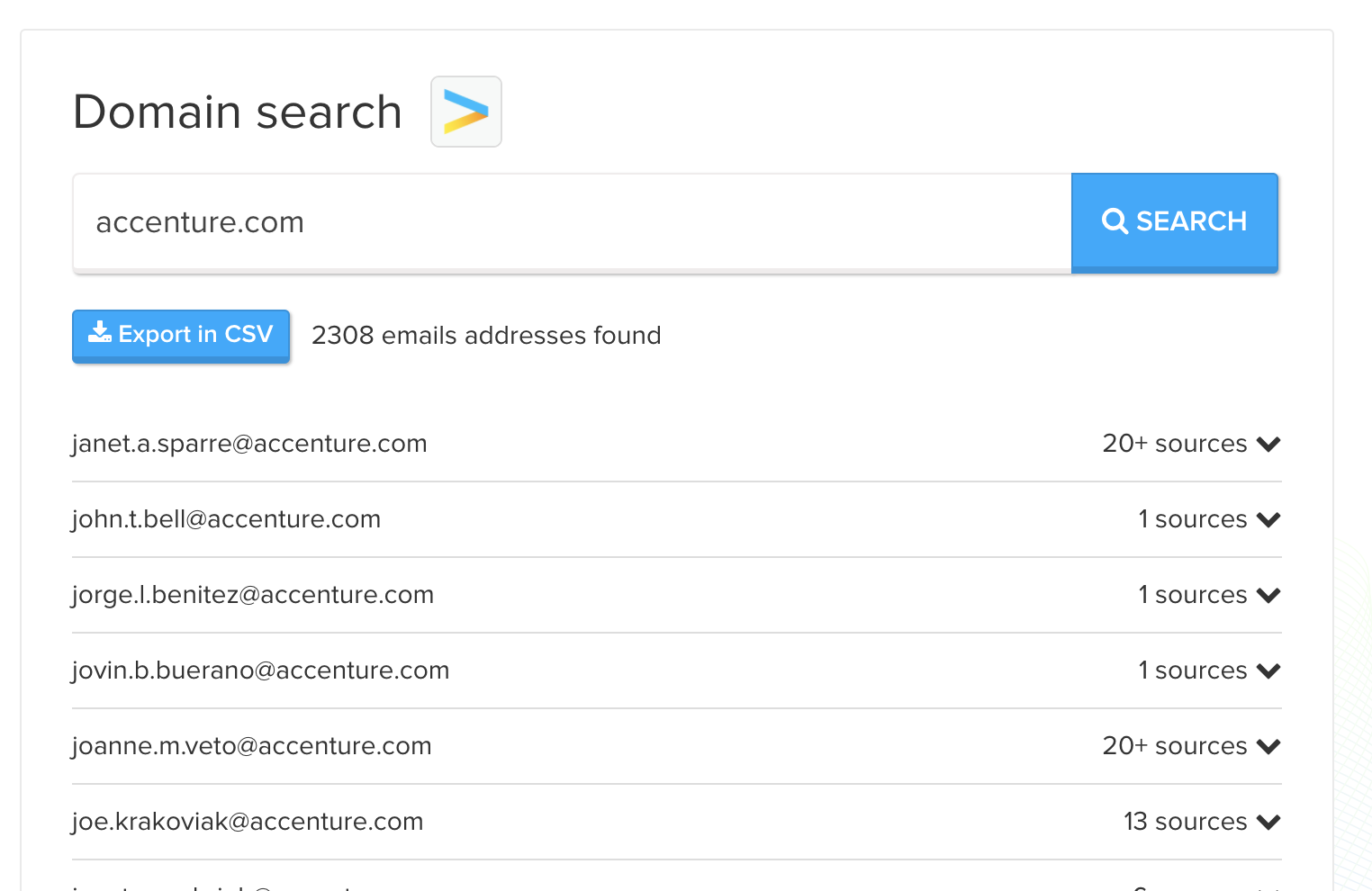The image size is (1372, 891).
Task: Click jorge.l.benitez@accenture.com email address
Action: (253, 595)
